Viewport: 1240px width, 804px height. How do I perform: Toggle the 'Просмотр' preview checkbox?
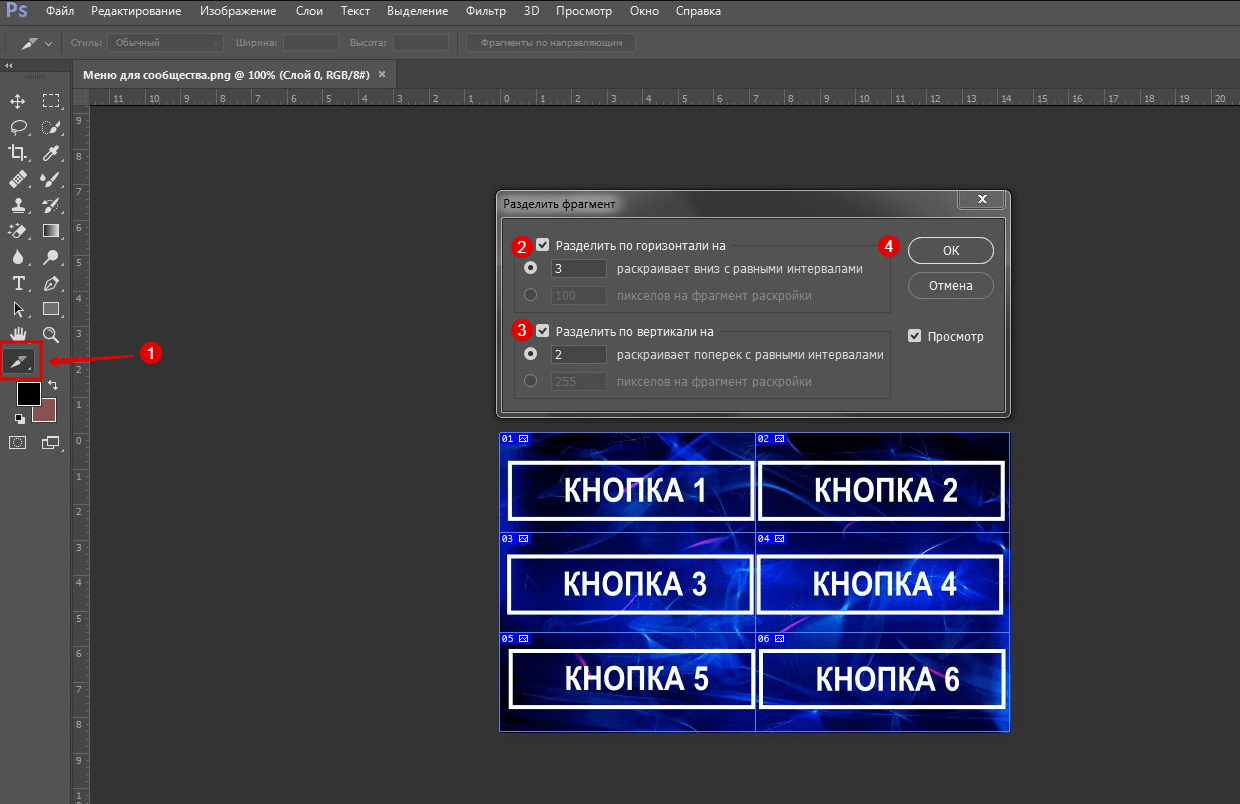click(x=915, y=336)
